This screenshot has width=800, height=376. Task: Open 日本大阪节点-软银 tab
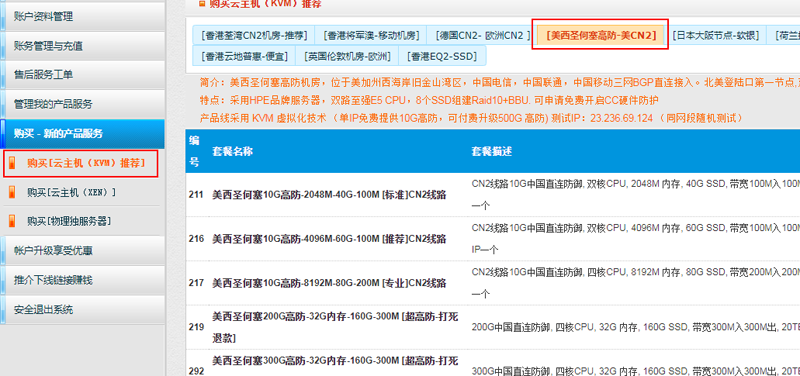tap(715, 35)
